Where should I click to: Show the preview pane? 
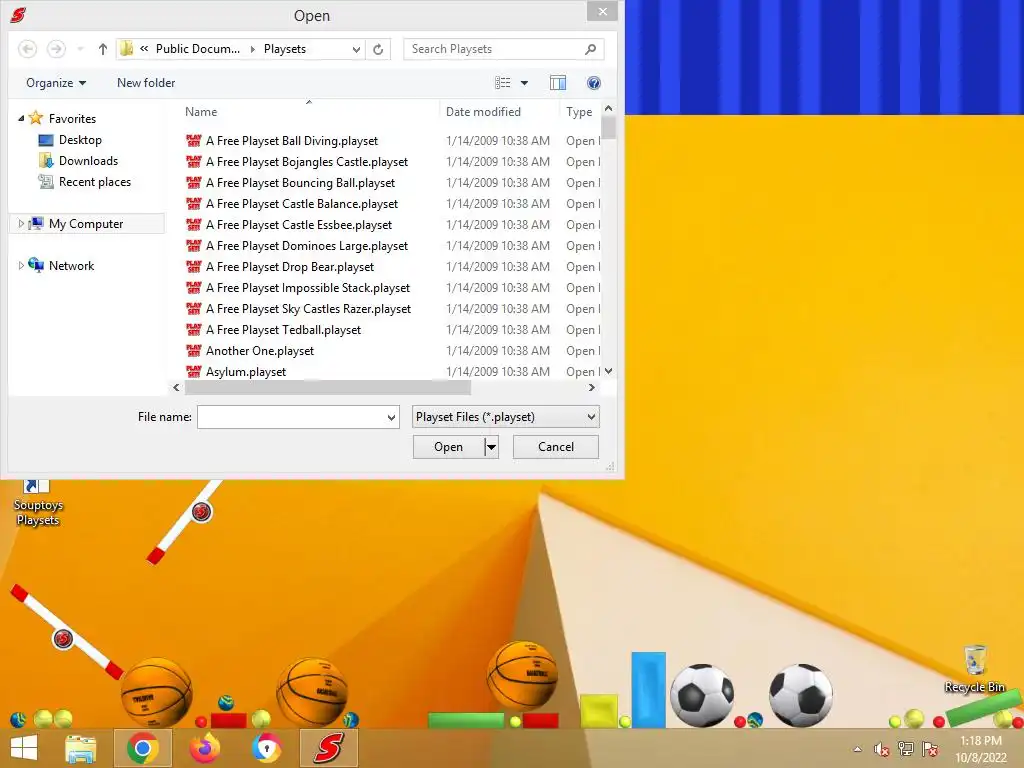tap(558, 83)
